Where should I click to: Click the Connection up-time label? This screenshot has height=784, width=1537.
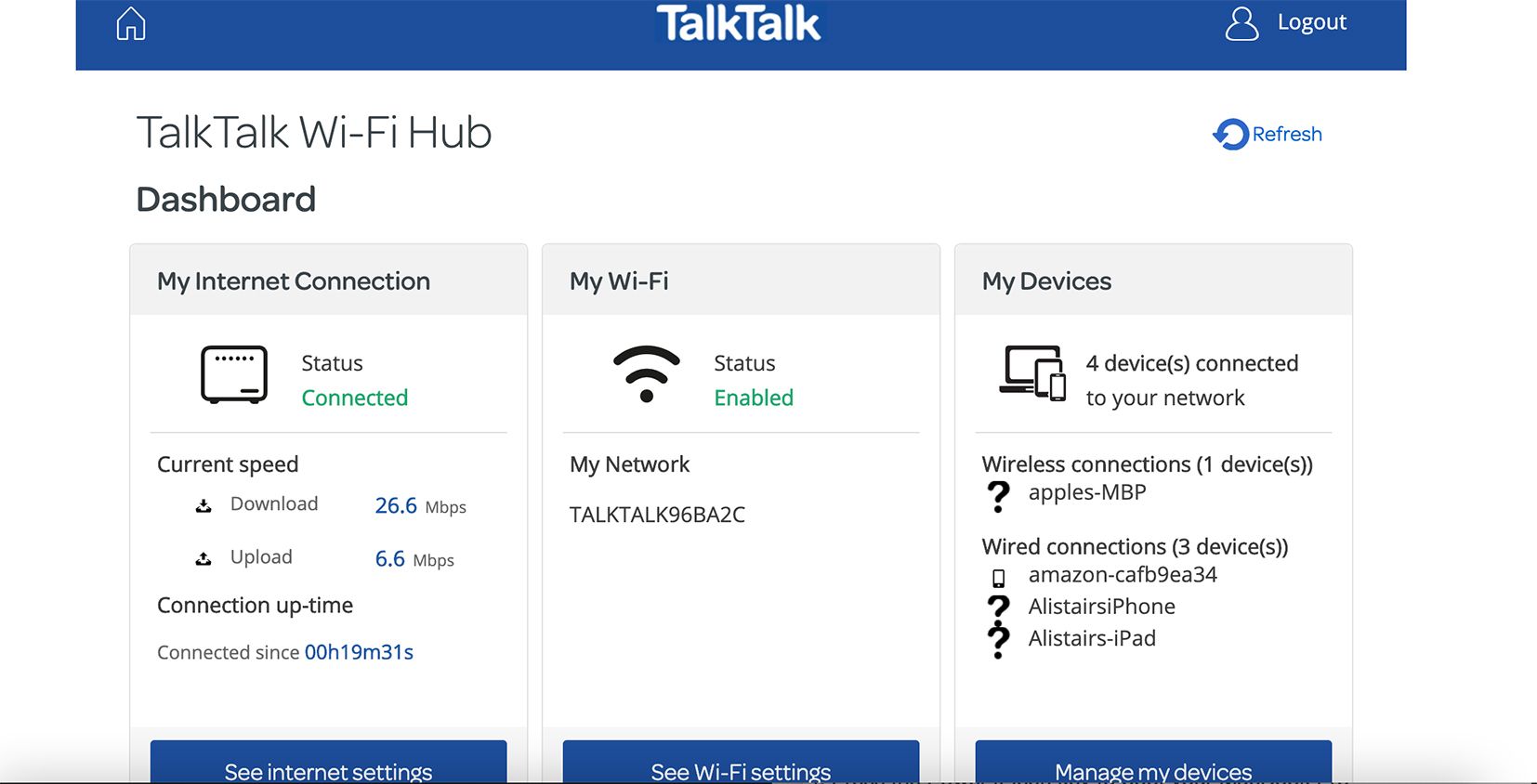(255, 606)
